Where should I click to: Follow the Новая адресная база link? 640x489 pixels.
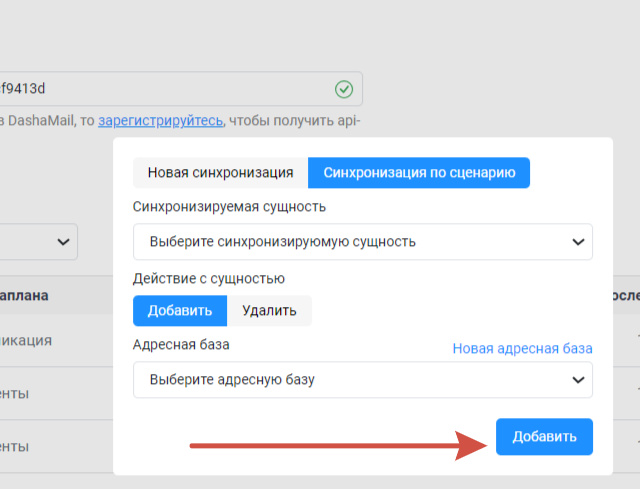[522, 348]
